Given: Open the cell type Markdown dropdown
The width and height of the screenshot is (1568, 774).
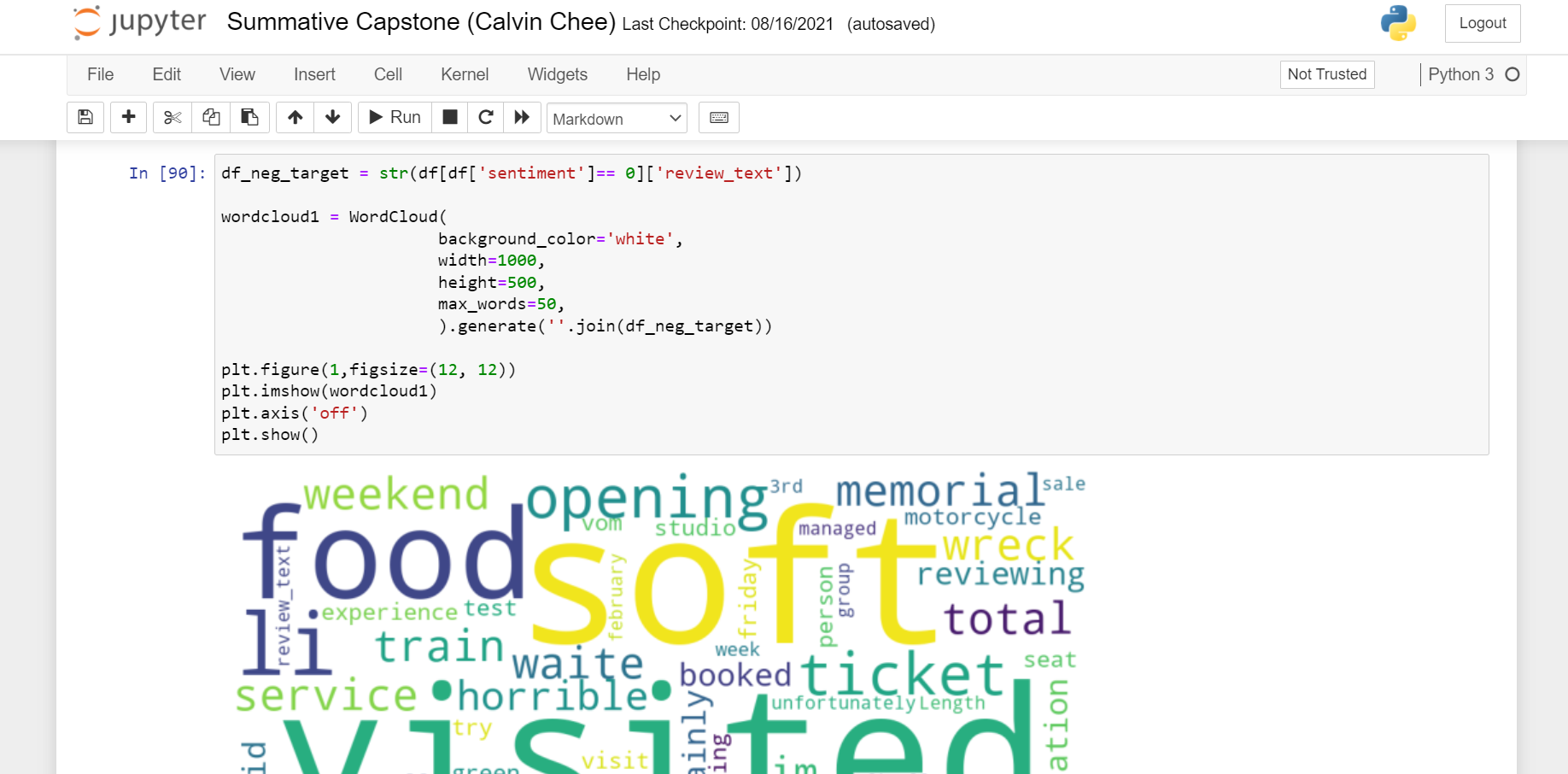Looking at the screenshot, I should point(617,119).
